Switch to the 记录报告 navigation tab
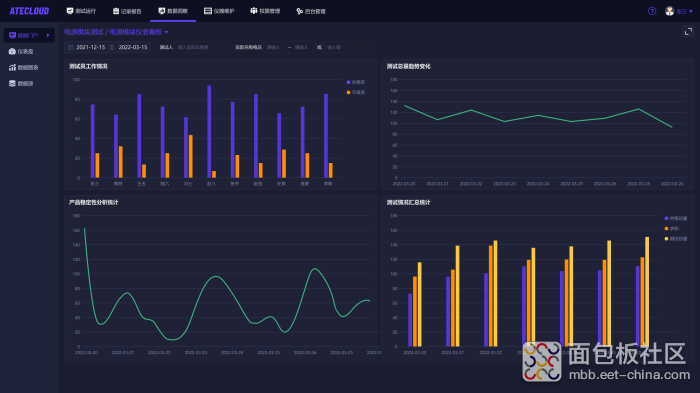 [127, 11]
